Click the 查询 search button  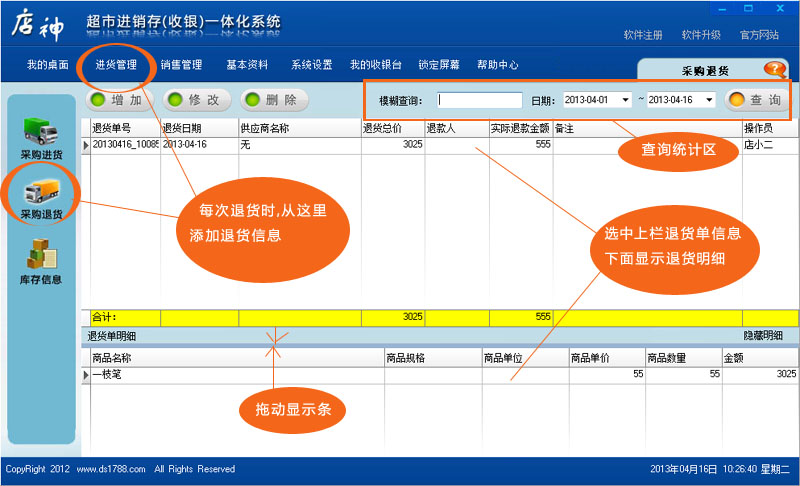coord(757,100)
